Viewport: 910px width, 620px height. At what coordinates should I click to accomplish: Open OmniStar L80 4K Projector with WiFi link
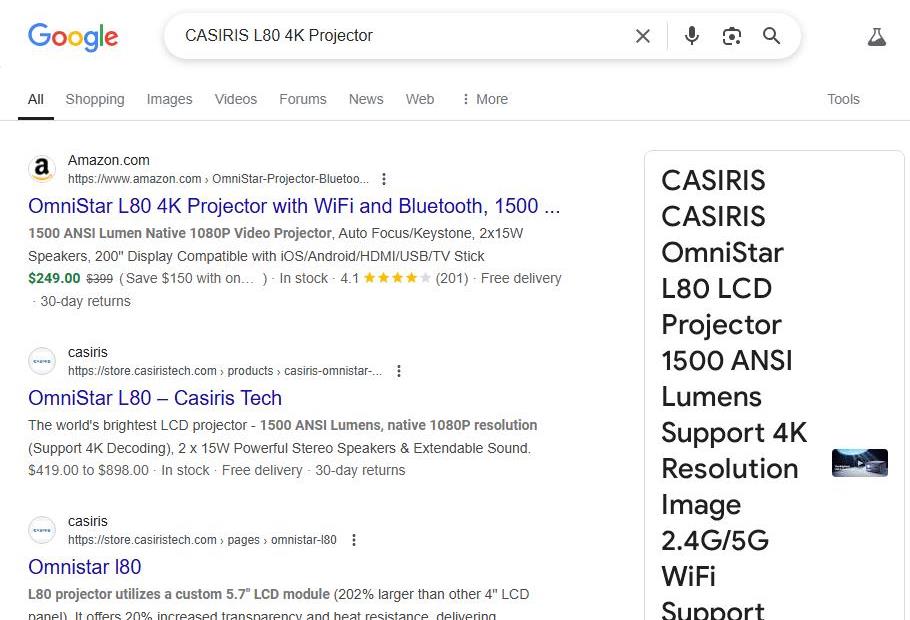tap(294, 206)
